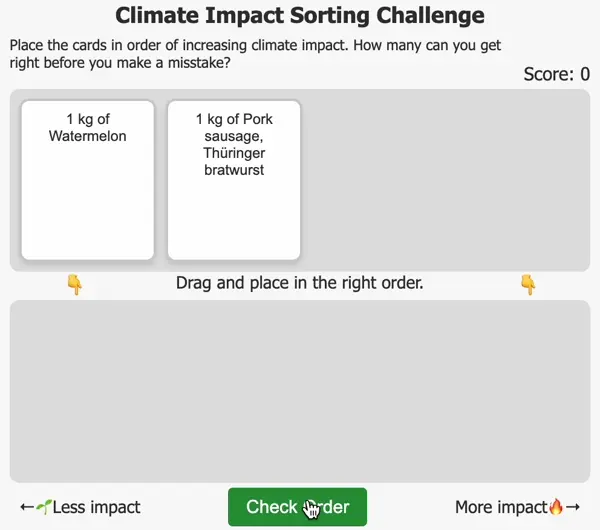The height and width of the screenshot is (530, 600).
Task: Click the fire emoji beside More impact
Action: [x=557, y=507]
